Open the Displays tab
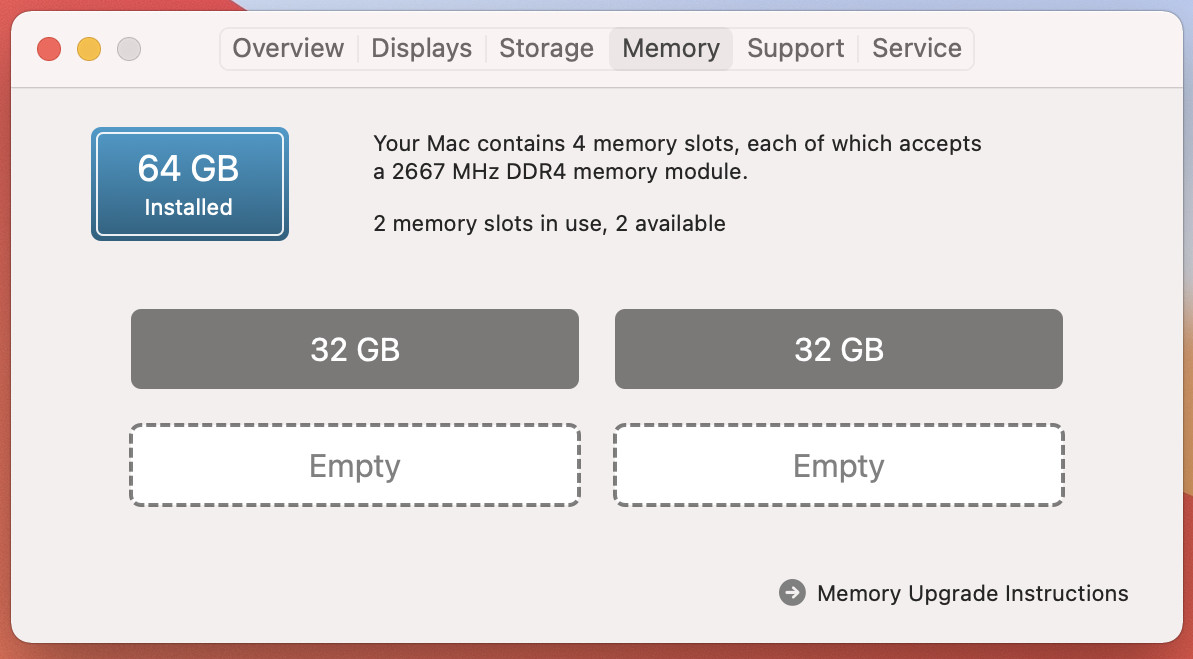The height and width of the screenshot is (659, 1193). click(x=422, y=49)
